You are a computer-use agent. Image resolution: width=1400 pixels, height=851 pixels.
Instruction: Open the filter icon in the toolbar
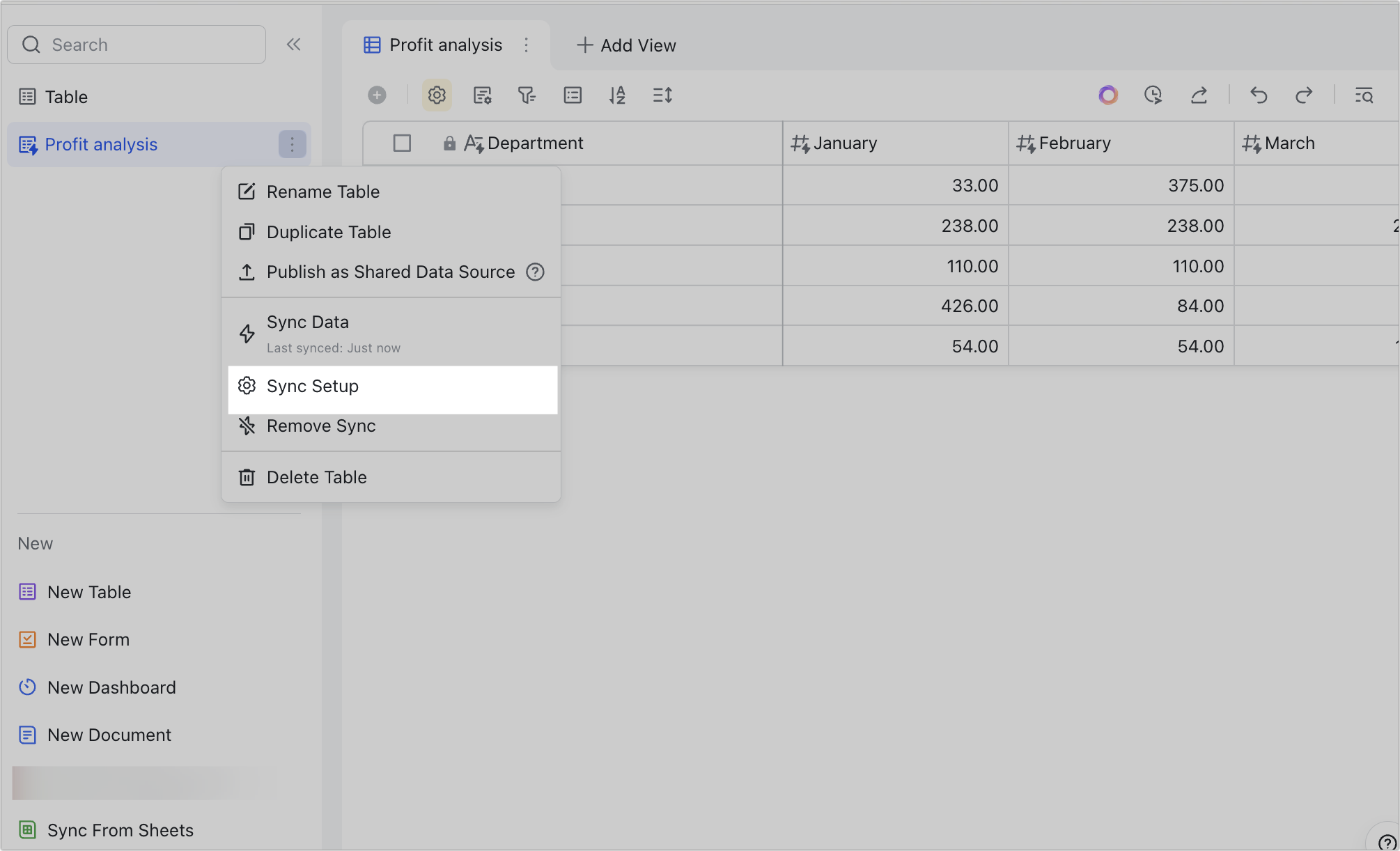[527, 95]
